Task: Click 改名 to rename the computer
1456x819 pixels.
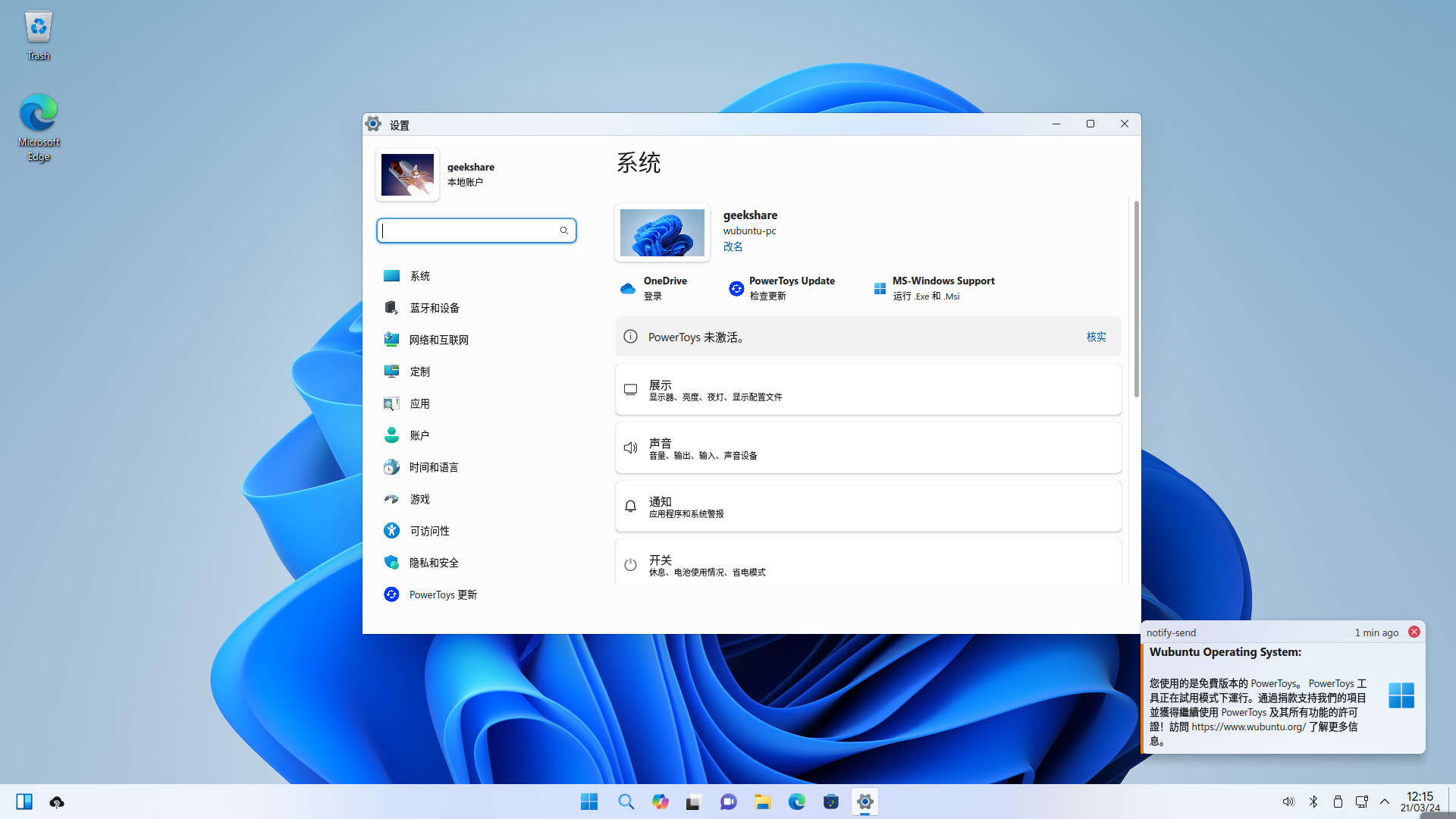Action: coord(733,246)
